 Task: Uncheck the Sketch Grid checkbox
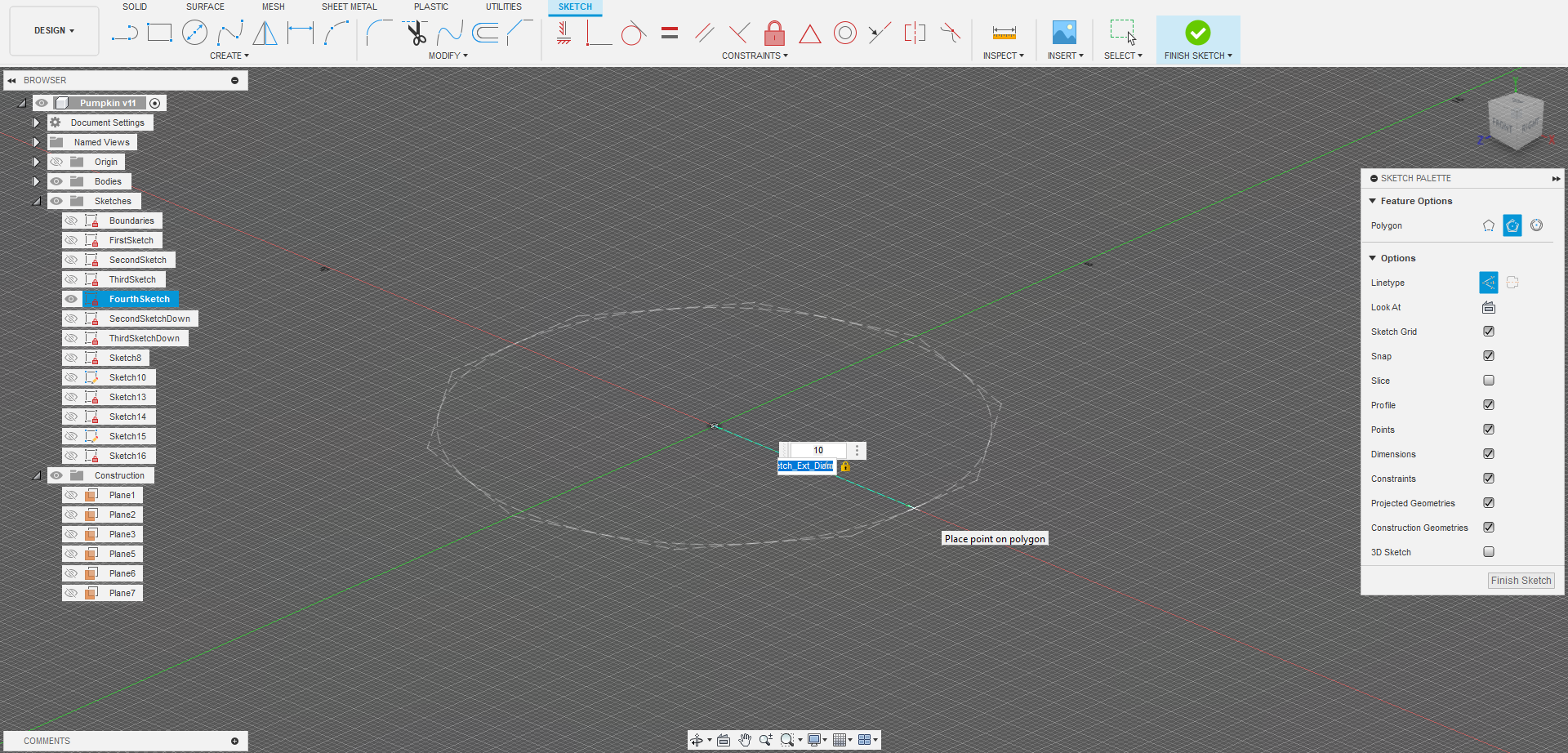coord(1489,332)
